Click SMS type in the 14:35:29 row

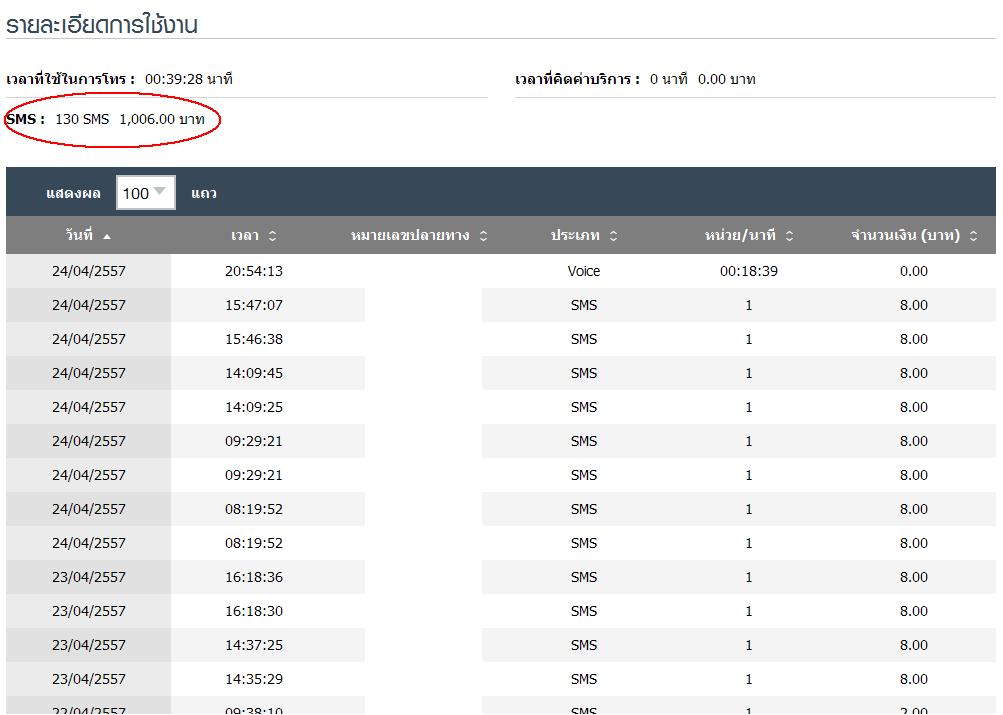(583, 679)
